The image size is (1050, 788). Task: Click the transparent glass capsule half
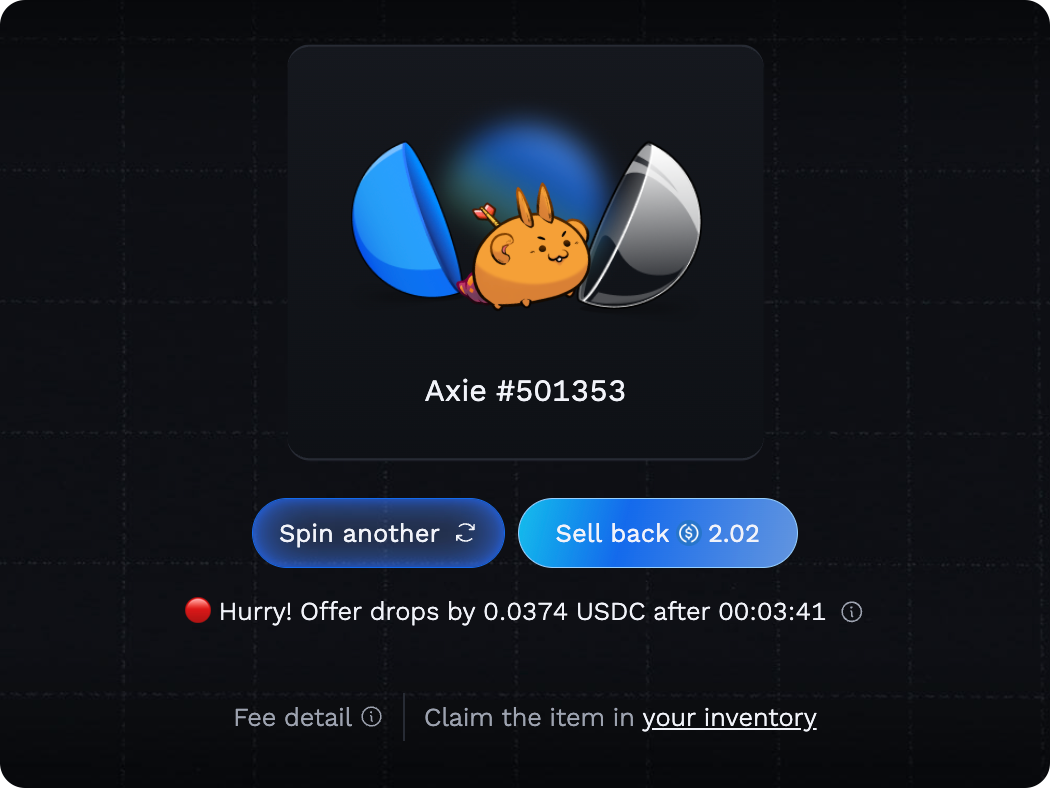point(641,225)
